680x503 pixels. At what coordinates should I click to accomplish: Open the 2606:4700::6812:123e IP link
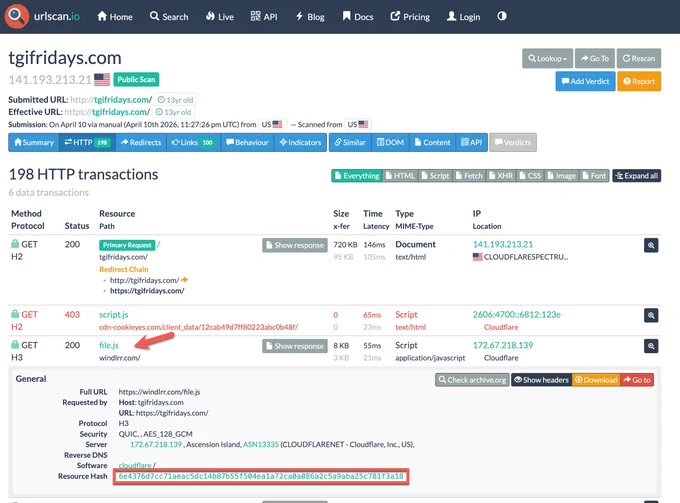tap(517, 314)
